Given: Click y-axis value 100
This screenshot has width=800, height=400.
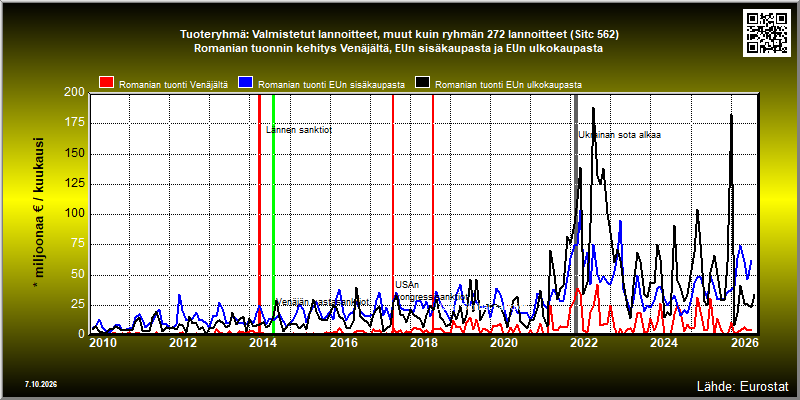Looking at the screenshot, I should [x=75, y=214].
